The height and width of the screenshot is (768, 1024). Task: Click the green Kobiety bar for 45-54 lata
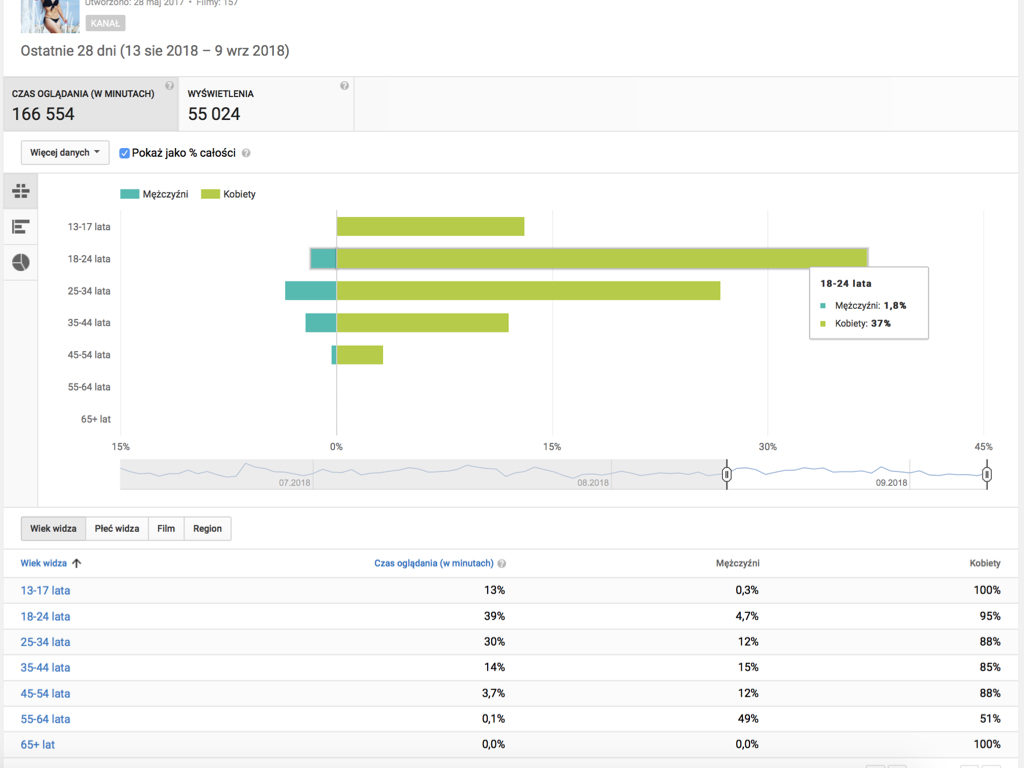pos(360,355)
